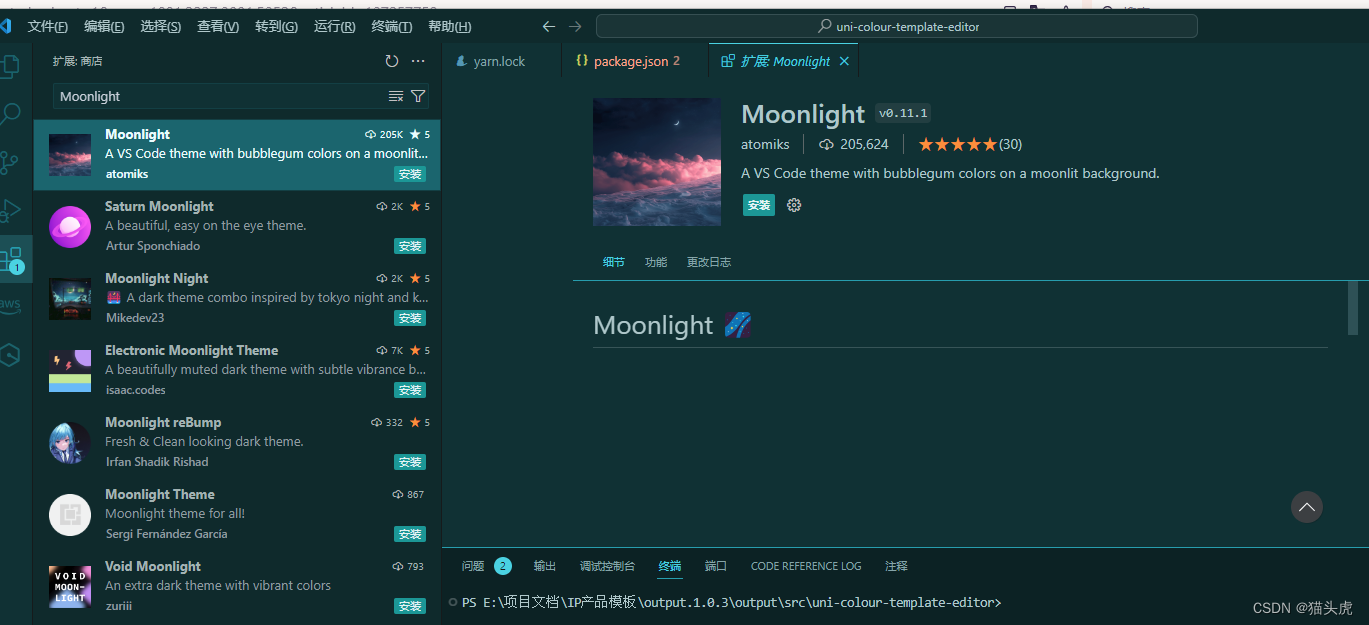
Task: Open the extensions filter funnel icon
Action: point(418,96)
